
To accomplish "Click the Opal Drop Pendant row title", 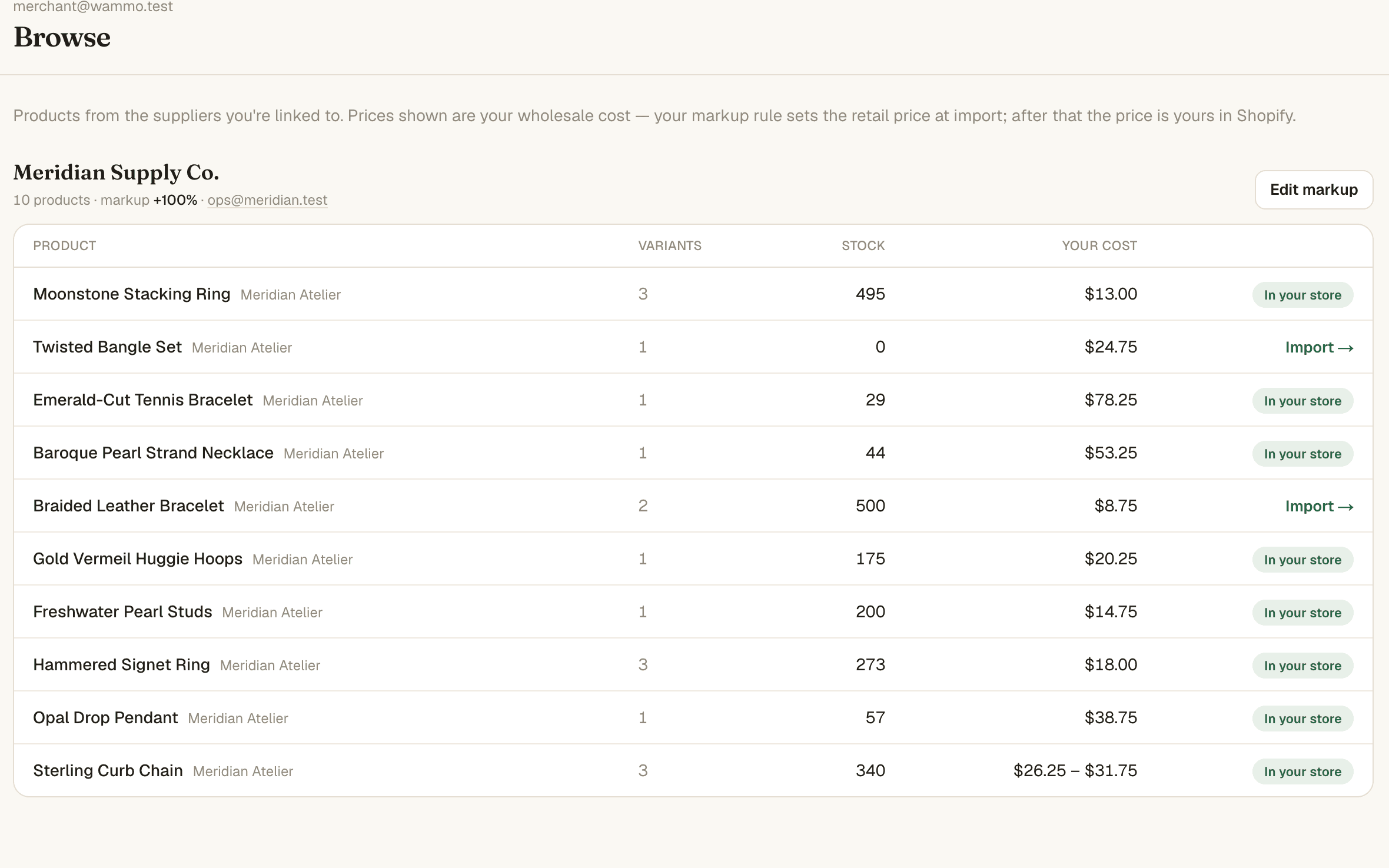I will coord(105,717).
